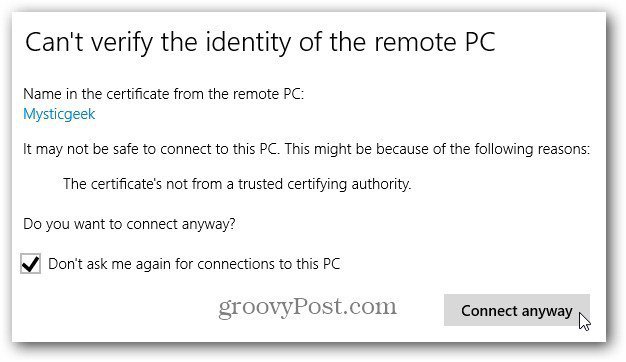Click the "Don't ask me again for connections" label

pyautogui.click(x=194, y=264)
